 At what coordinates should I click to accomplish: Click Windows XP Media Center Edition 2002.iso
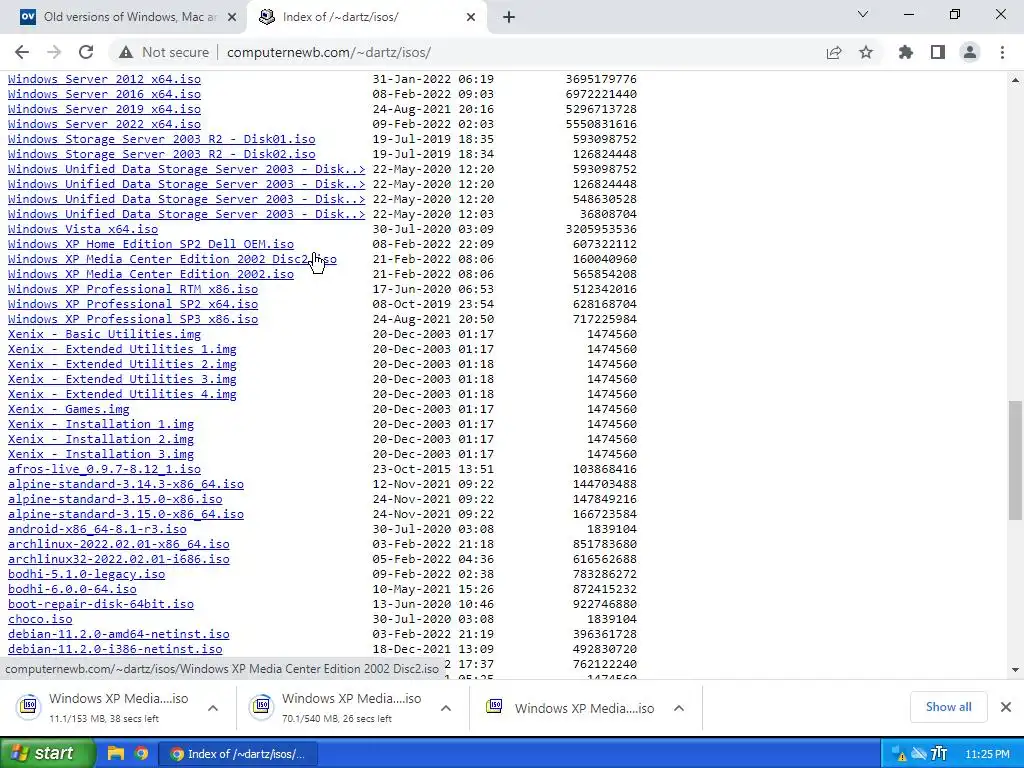click(x=151, y=274)
